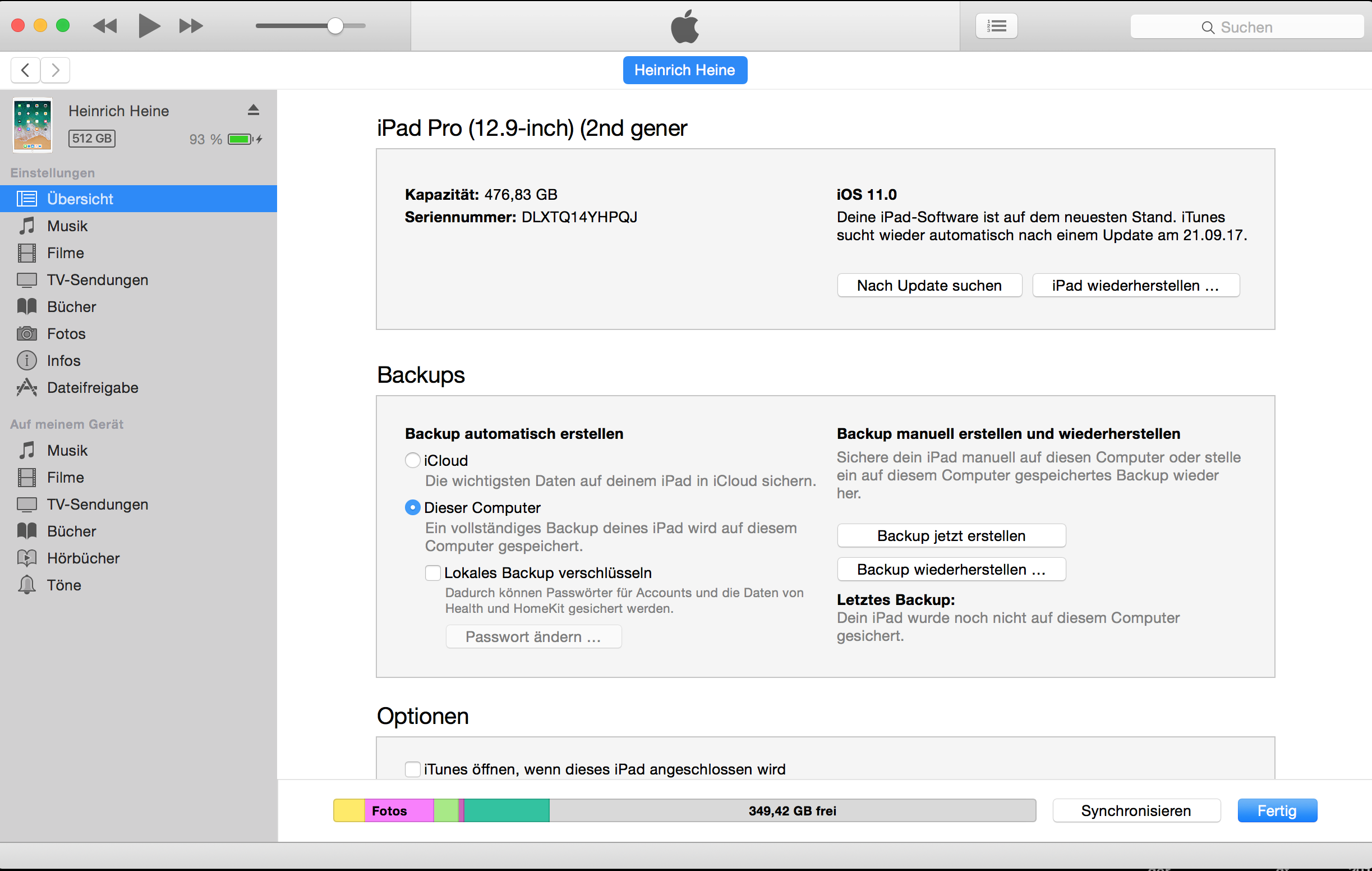Screen dimensions: 1372x871
Task: Click the back navigation chevron
Action: (25, 70)
